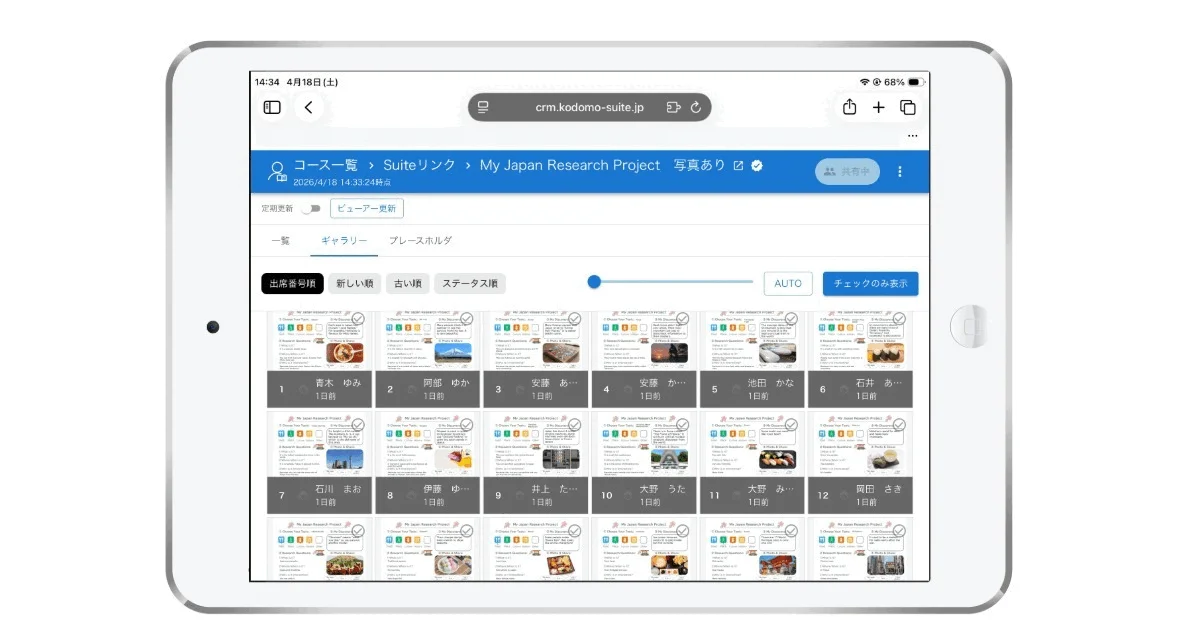The image size is (1200, 630).
Task: Open the three-dot menu in the blue header
Action: tap(900, 171)
